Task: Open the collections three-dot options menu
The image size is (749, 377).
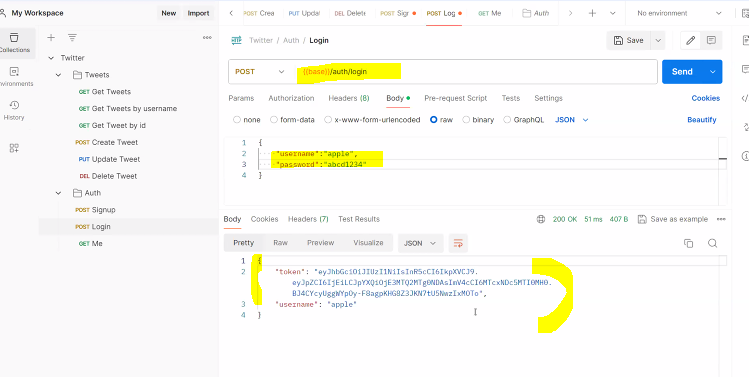Action: 207,37
